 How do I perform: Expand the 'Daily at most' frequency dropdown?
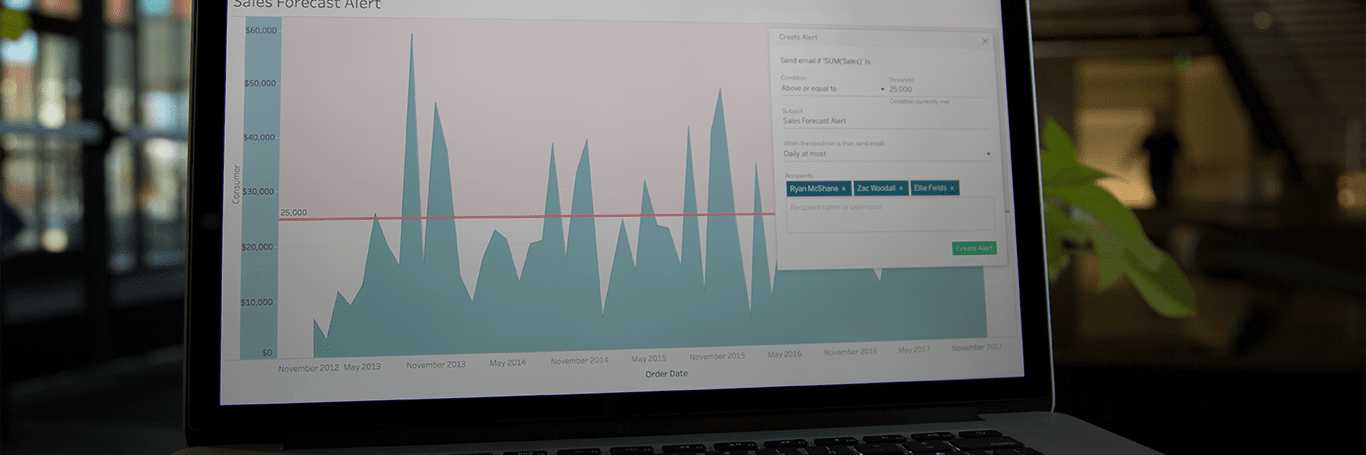click(x=886, y=154)
